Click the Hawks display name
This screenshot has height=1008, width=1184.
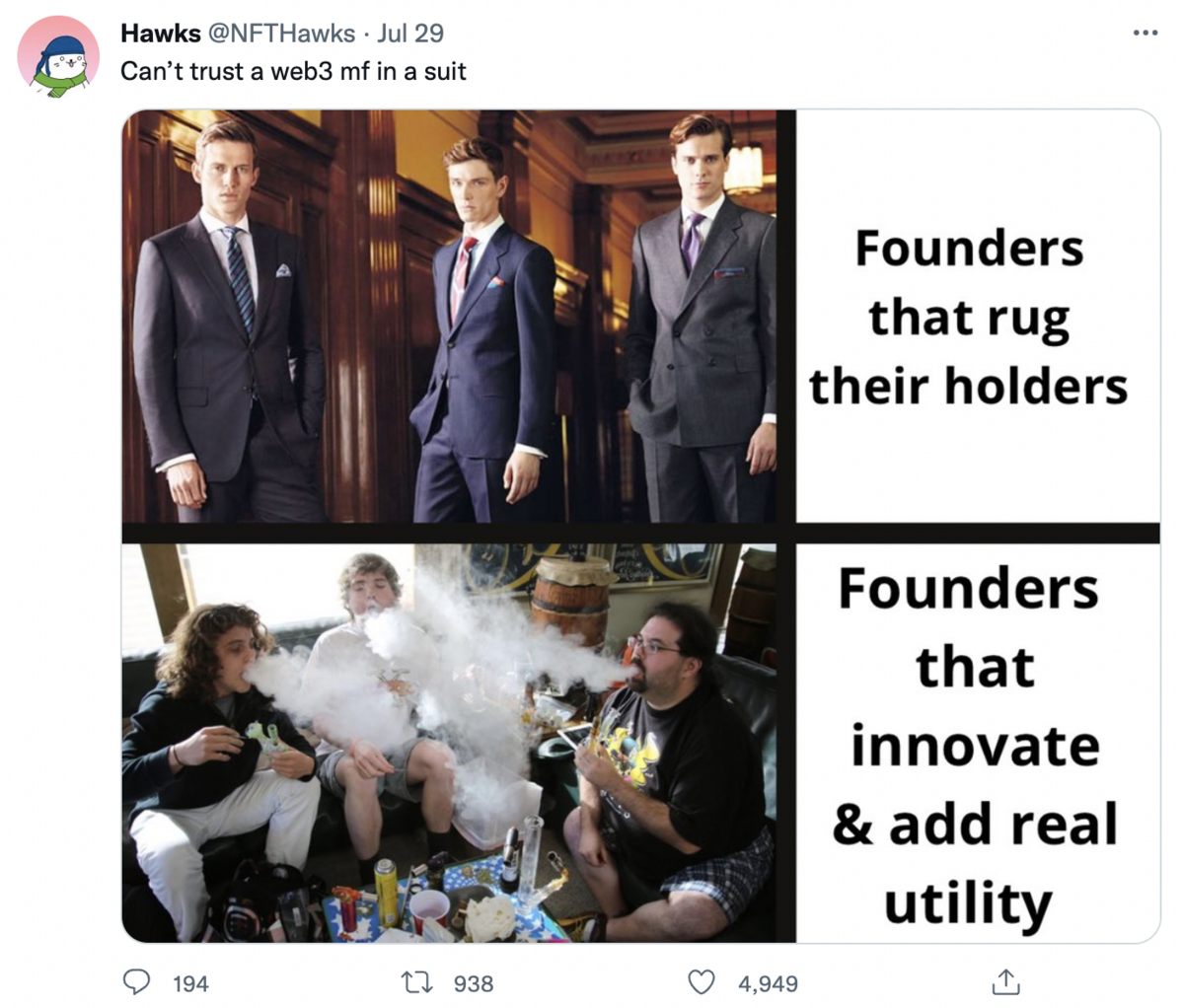pos(159,33)
